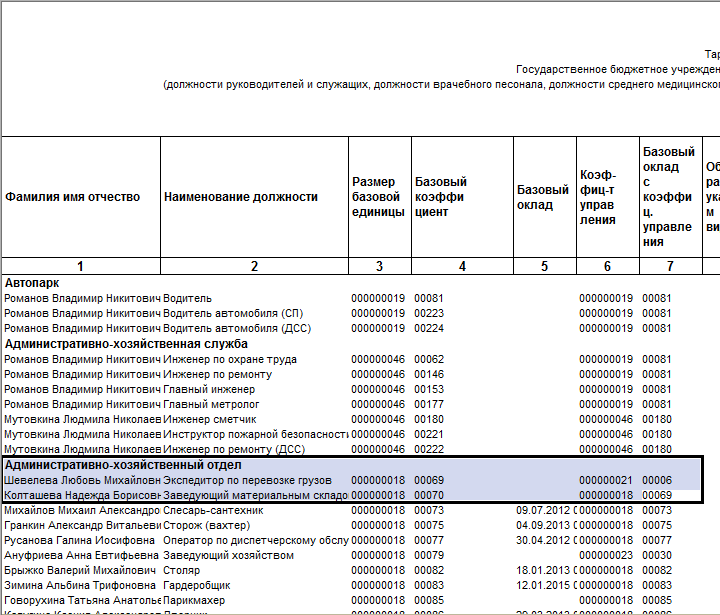Click column number 1 cell

(x=81, y=266)
